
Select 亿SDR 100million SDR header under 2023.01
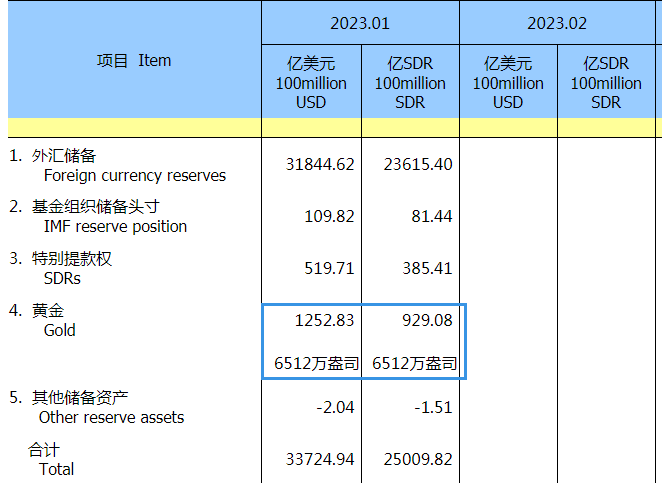[x=410, y=82]
